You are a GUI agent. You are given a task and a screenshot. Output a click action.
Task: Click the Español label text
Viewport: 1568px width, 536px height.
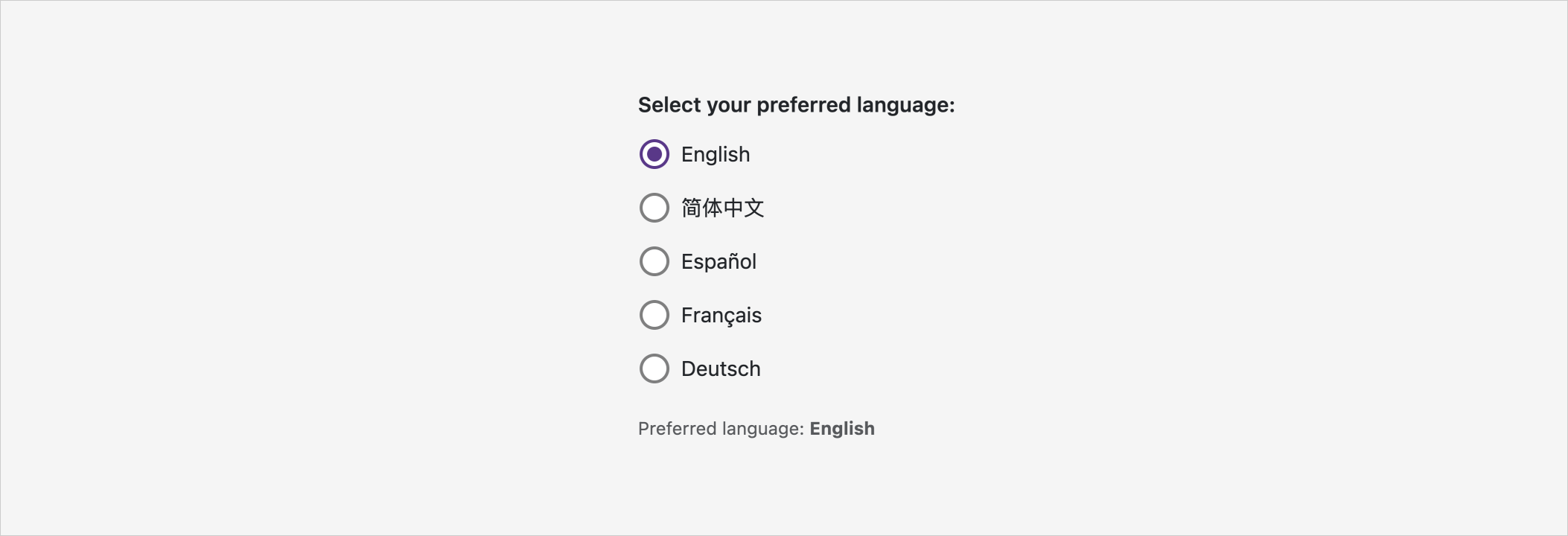[718, 261]
